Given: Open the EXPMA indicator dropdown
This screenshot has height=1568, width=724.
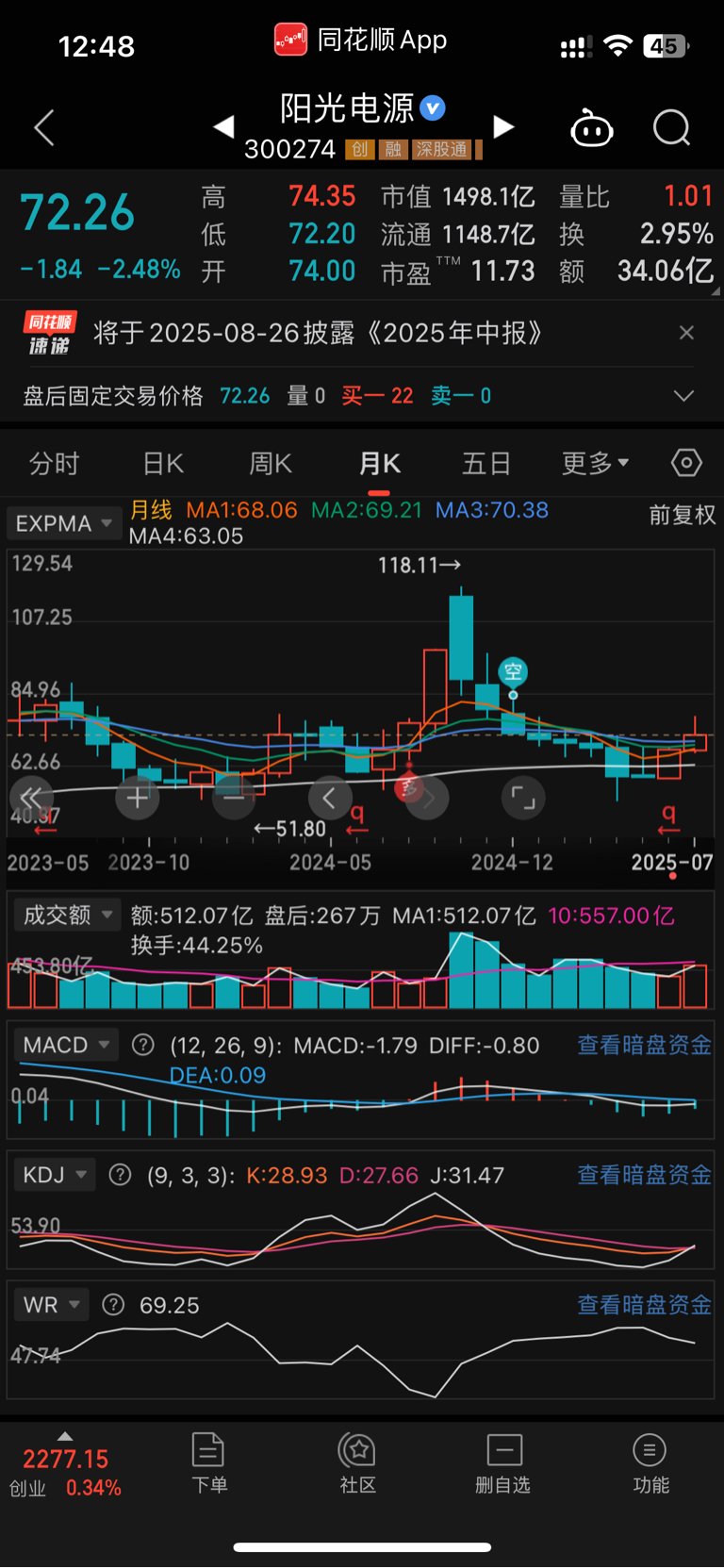Looking at the screenshot, I should [64, 523].
